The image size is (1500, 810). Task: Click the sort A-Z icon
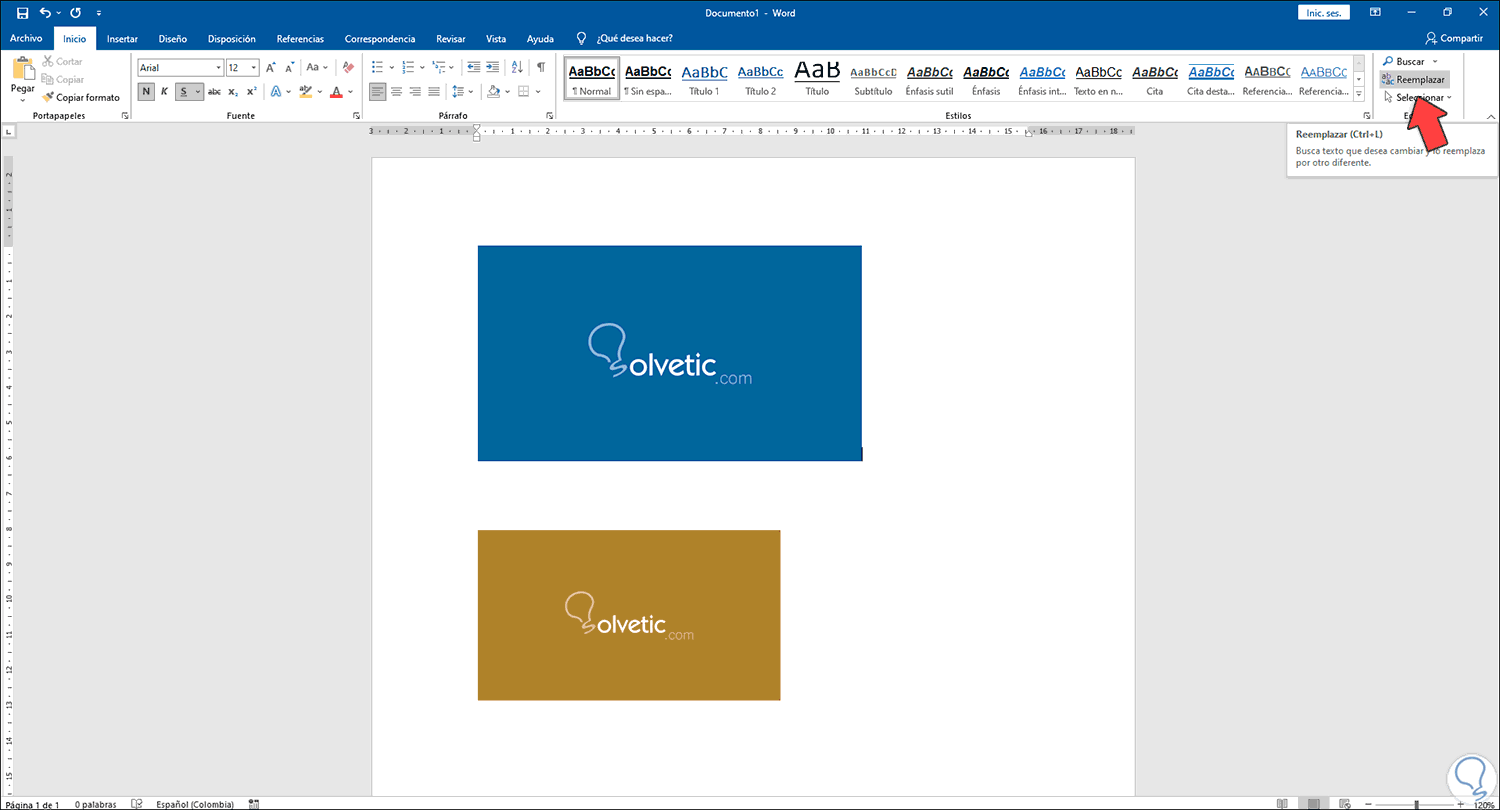click(517, 68)
